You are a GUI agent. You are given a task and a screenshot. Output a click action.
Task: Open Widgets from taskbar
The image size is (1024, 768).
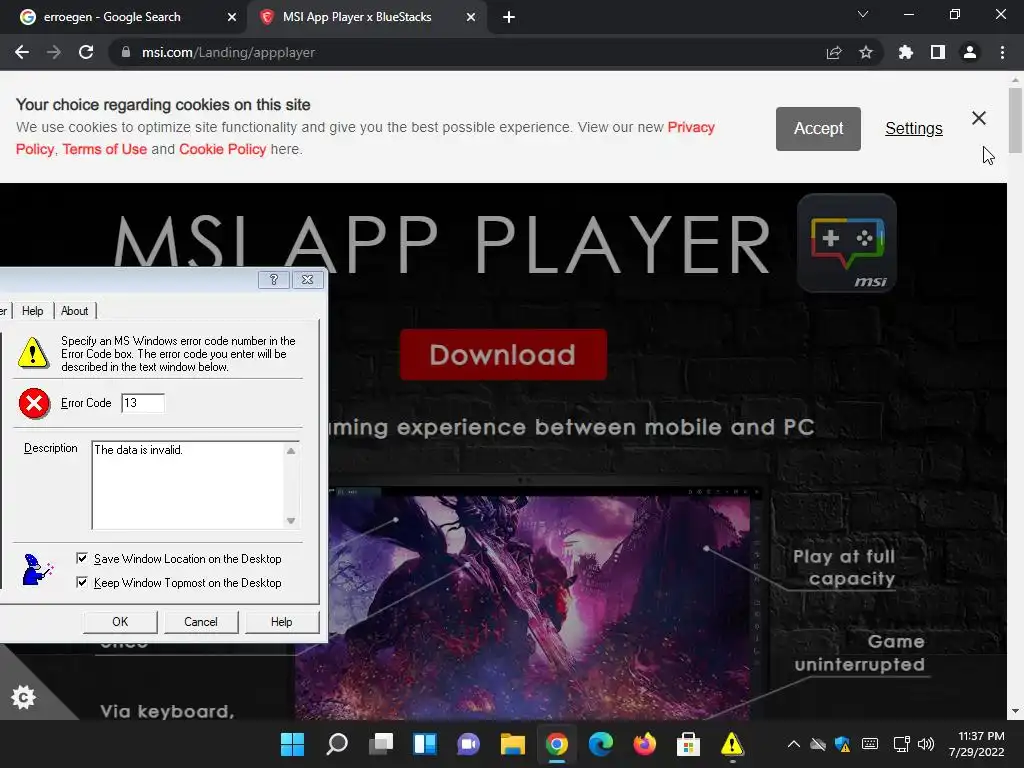coord(424,744)
